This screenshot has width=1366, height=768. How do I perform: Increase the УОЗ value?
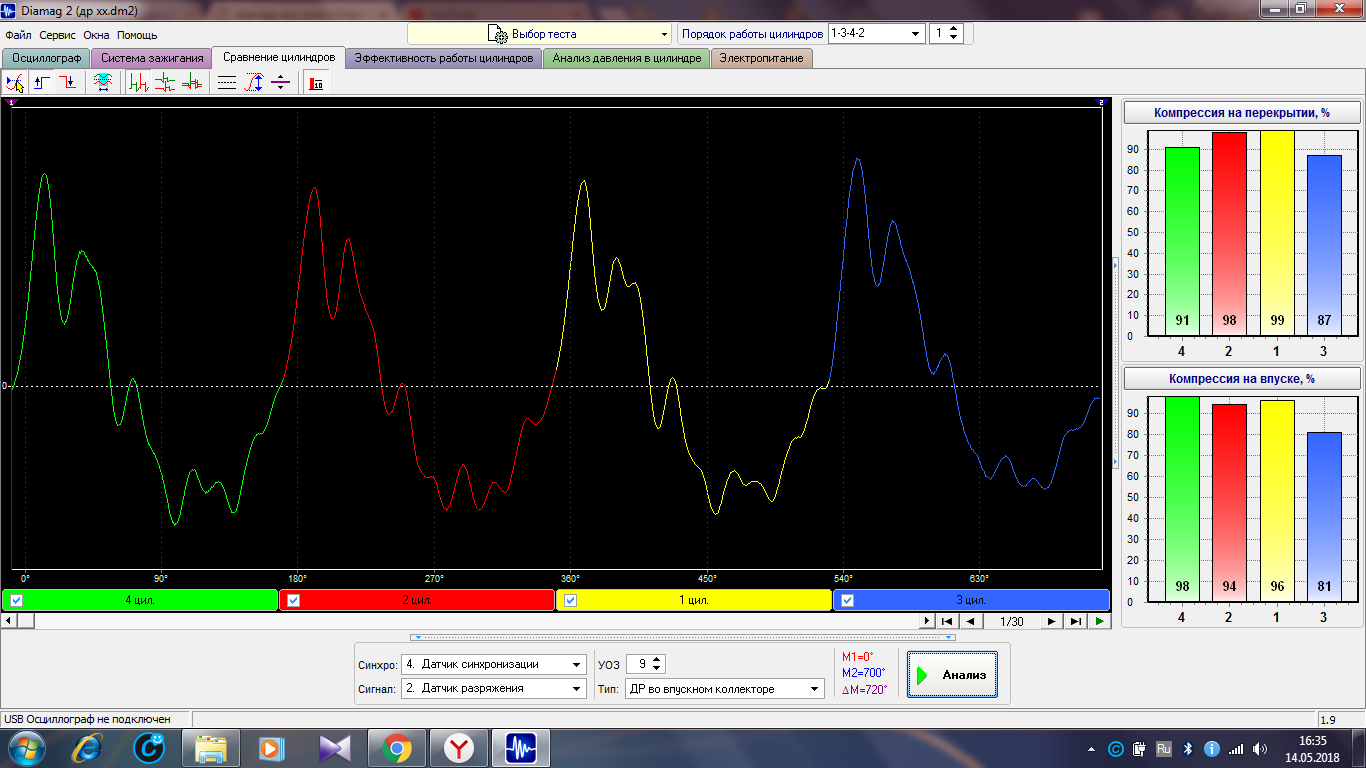click(x=657, y=660)
